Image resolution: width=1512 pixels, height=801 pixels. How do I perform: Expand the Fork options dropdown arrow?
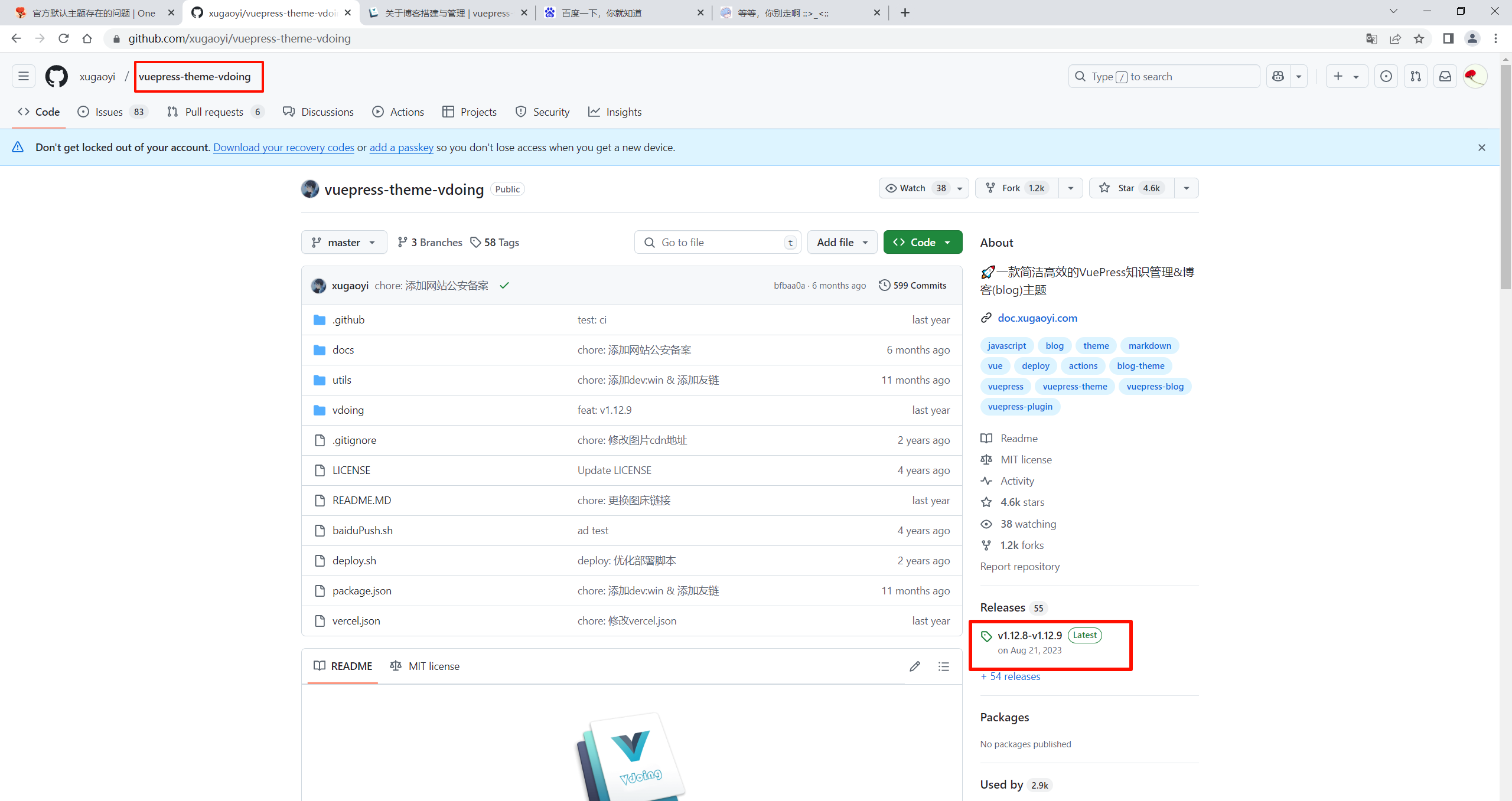coord(1071,188)
